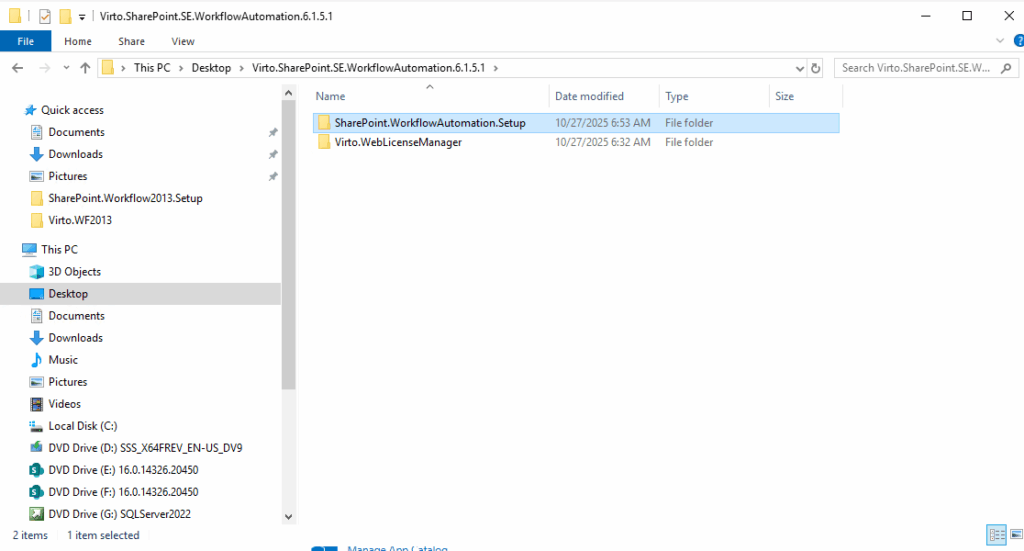Open DVD Drive (D:) SSS_X64FREV_EN-US_DV9

tap(145, 448)
